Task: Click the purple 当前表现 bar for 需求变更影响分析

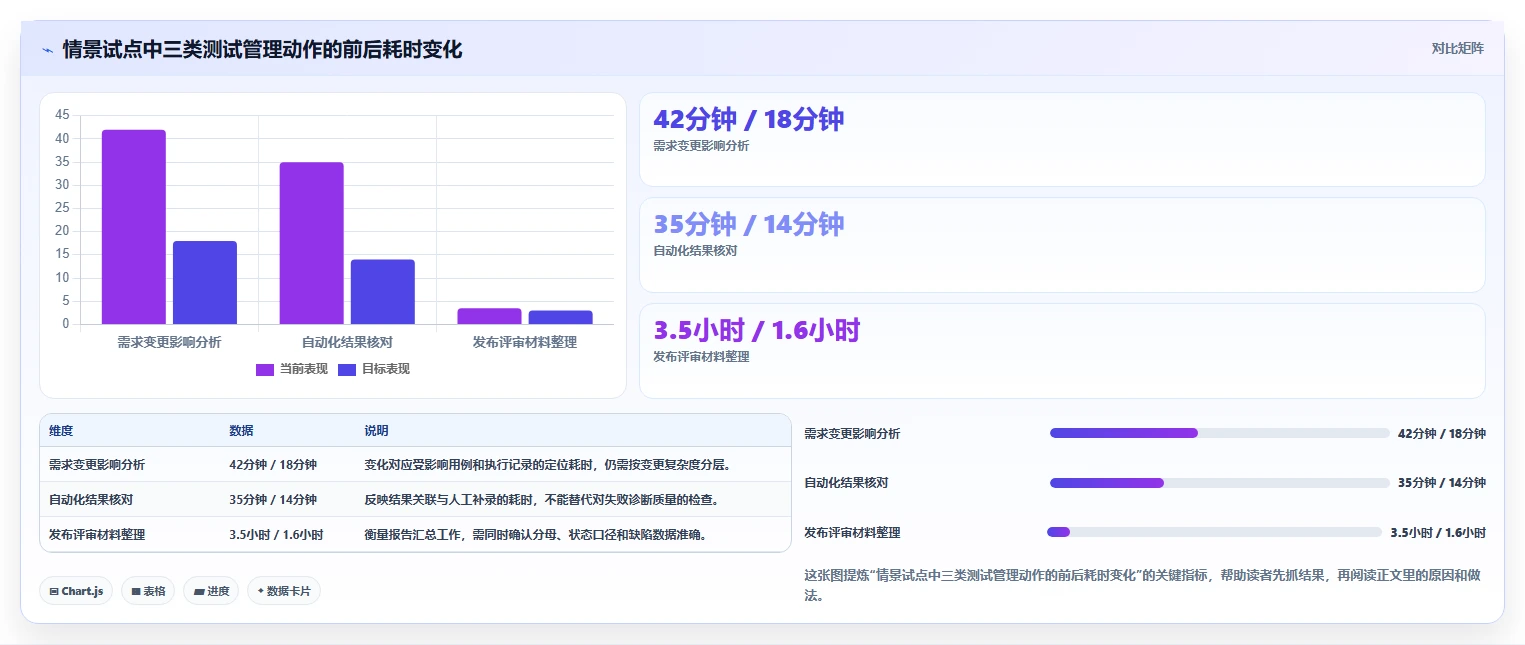Action: (x=134, y=227)
